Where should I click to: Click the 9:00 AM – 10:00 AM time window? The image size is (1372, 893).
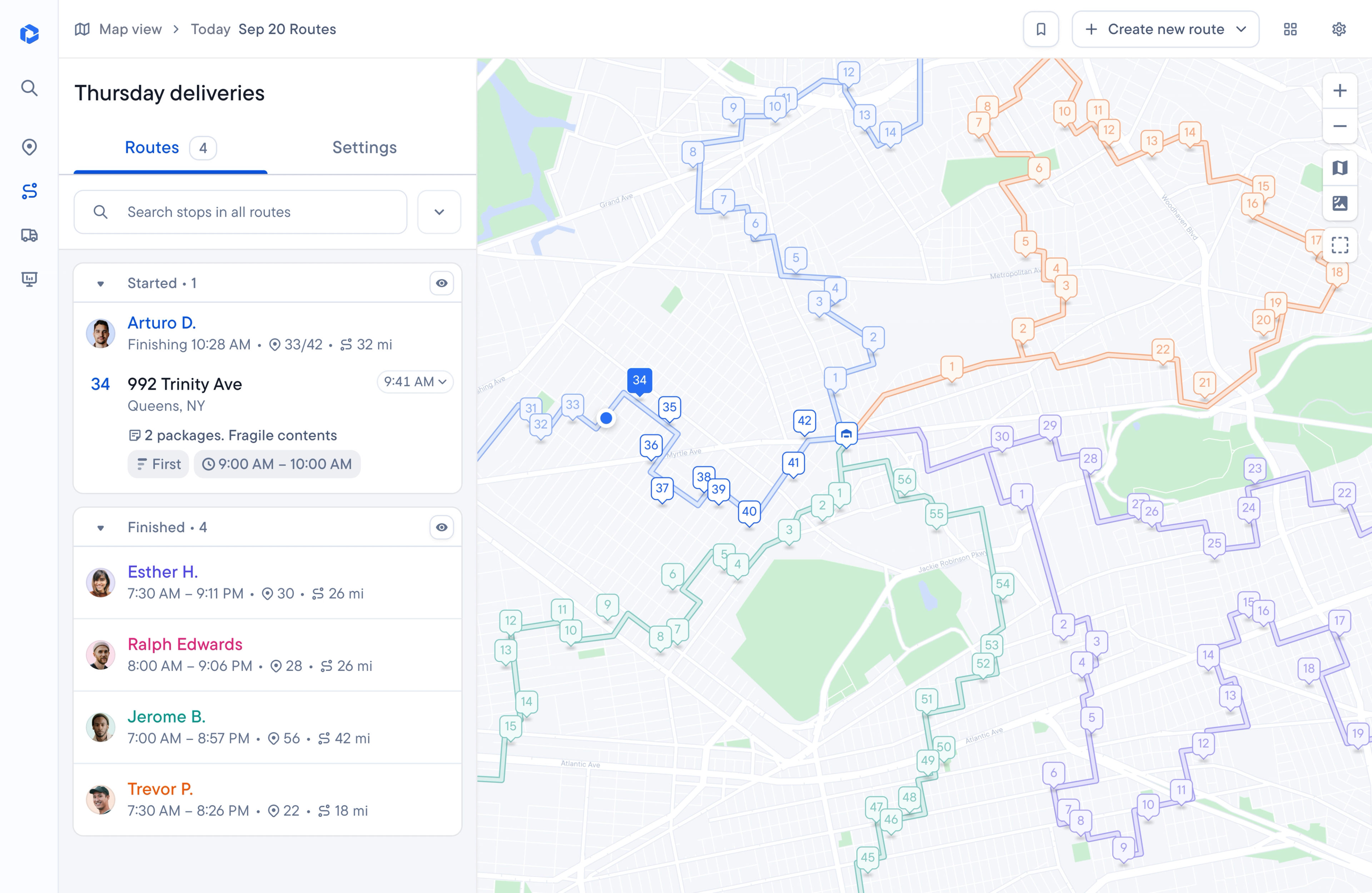click(x=277, y=464)
